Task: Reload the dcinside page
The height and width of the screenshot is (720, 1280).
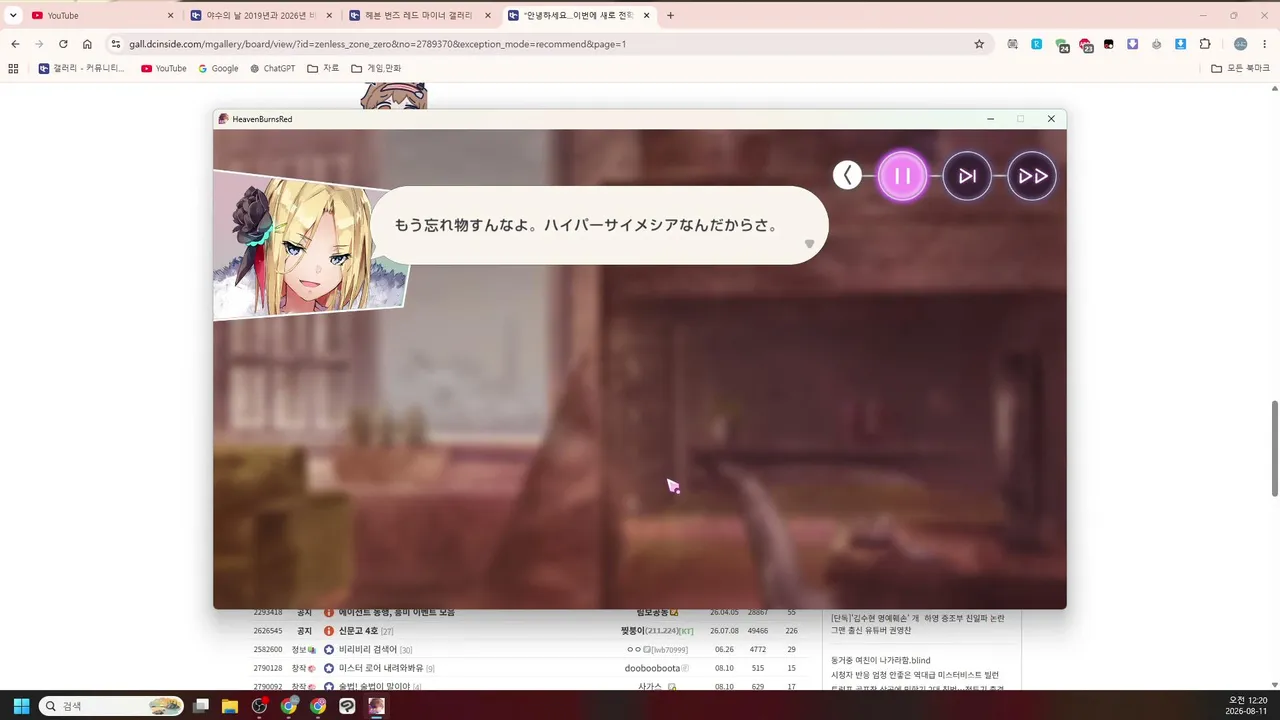Action: pos(63,44)
